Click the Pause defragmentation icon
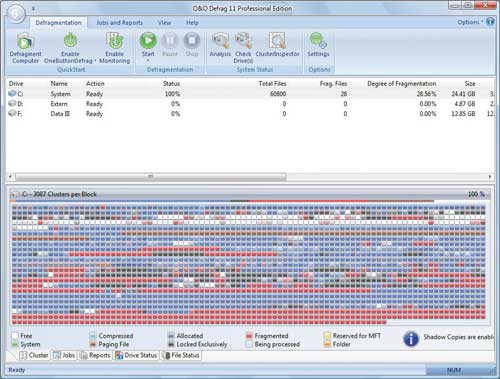This screenshot has width=500, height=379. tap(170, 41)
